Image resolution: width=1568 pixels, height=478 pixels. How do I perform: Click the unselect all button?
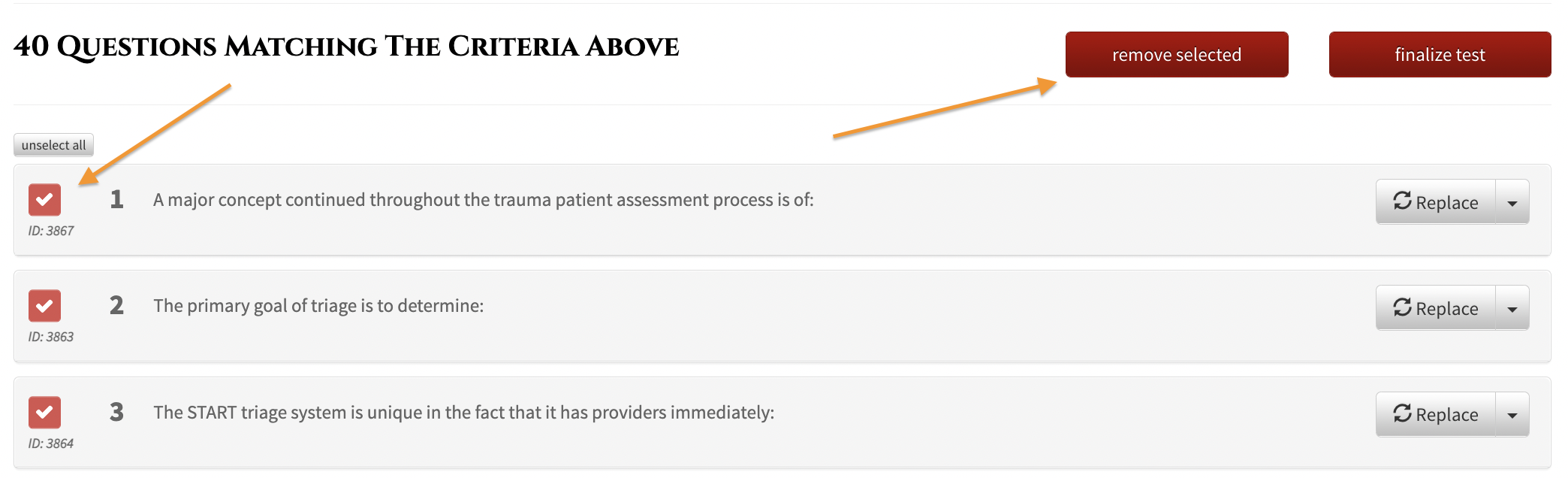point(53,145)
